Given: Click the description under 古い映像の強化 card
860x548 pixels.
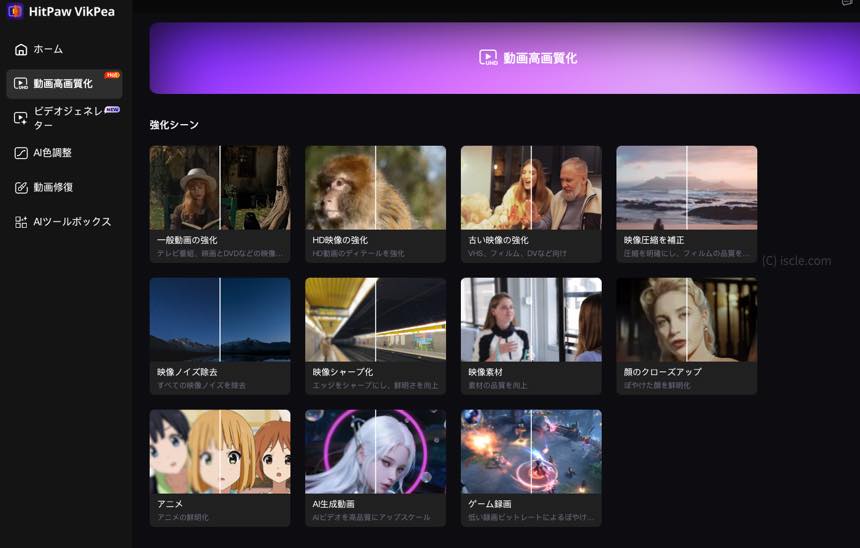Looking at the screenshot, I should point(517,253).
